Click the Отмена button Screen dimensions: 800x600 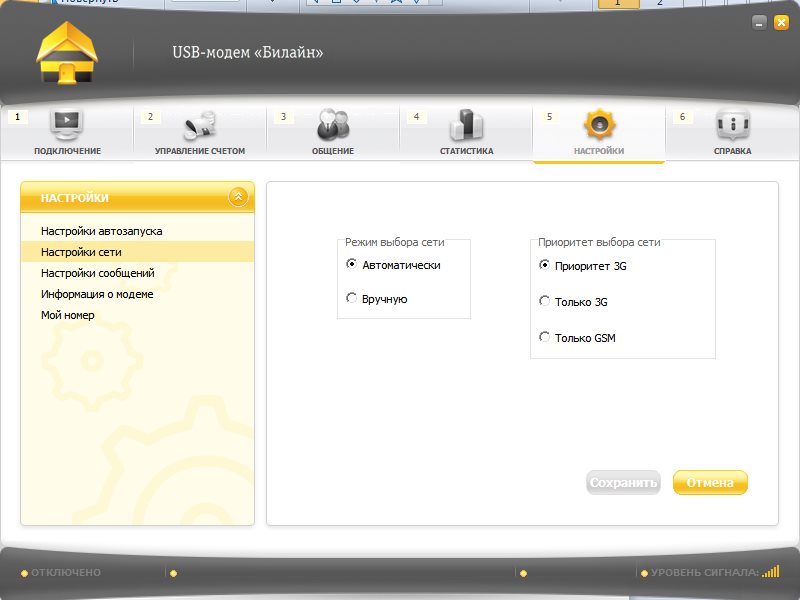click(x=710, y=483)
